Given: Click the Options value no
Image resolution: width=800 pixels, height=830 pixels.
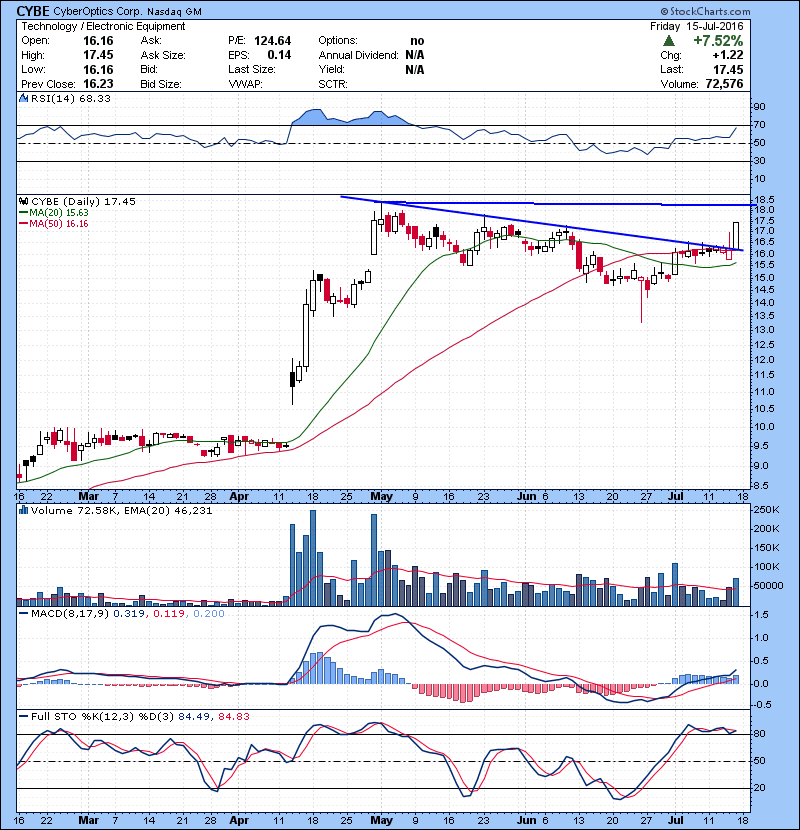Looking at the screenshot, I should (x=417, y=41).
